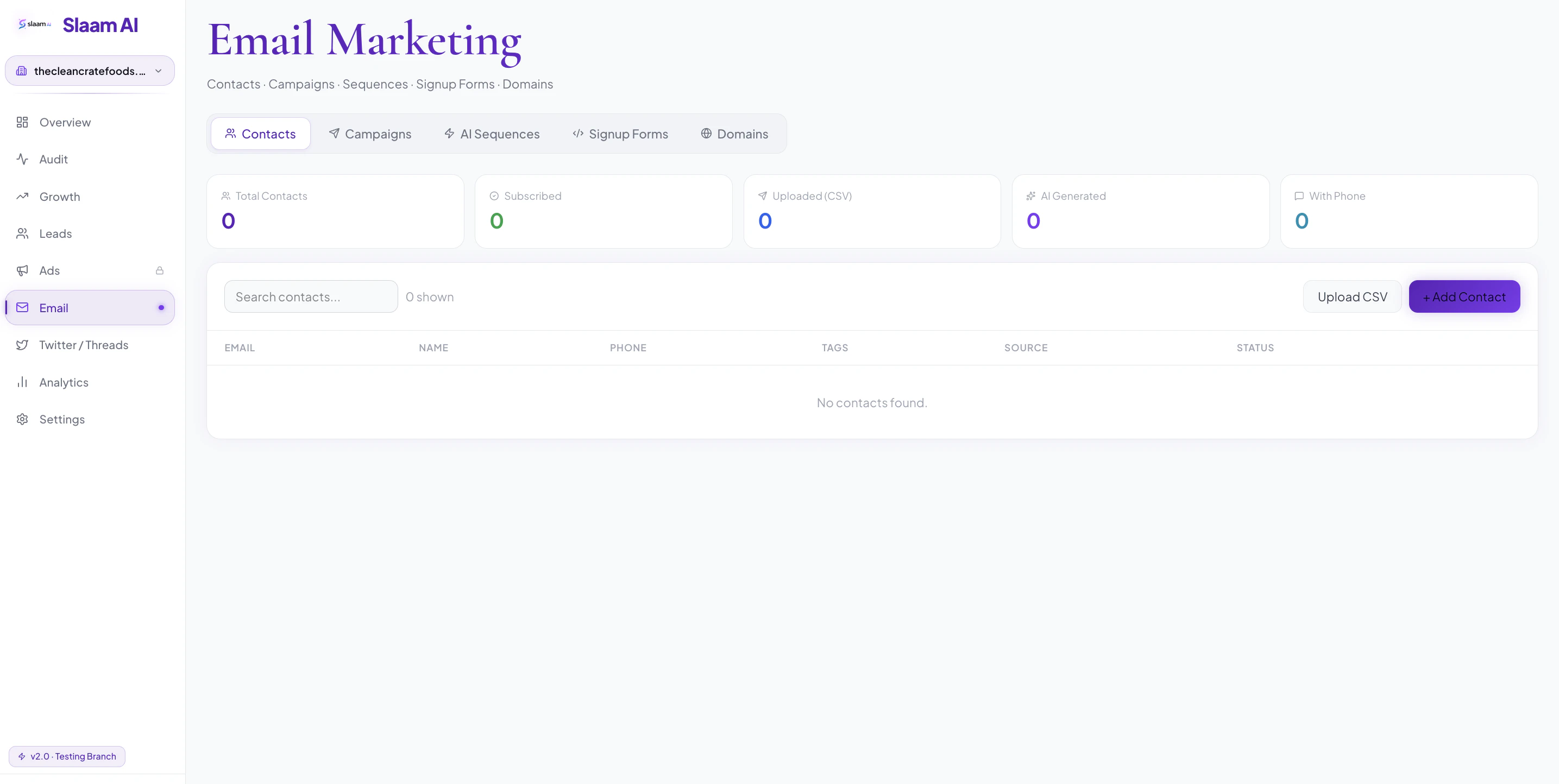Click the Ads megaphone icon

[x=22, y=270]
